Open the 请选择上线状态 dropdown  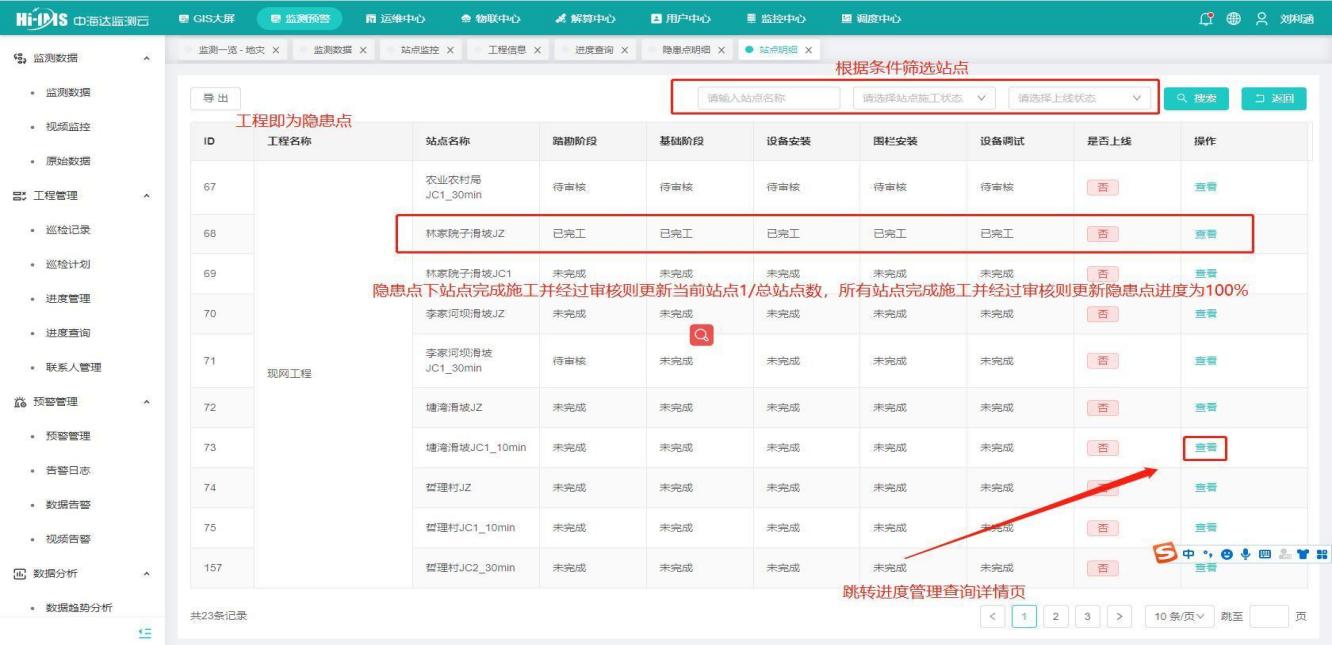click(x=1079, y=98)
